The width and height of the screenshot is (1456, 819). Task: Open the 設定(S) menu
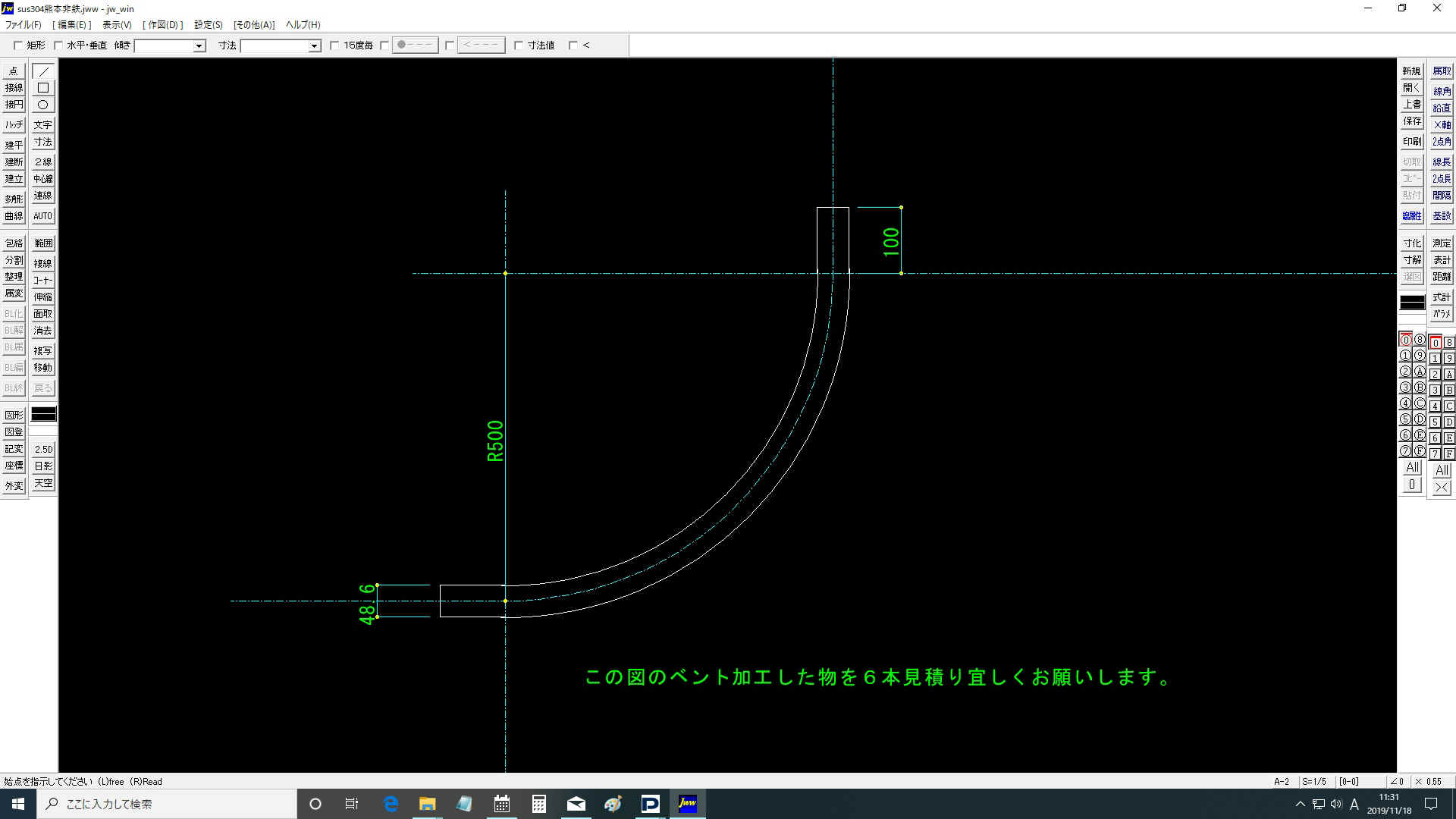(209, 25)
